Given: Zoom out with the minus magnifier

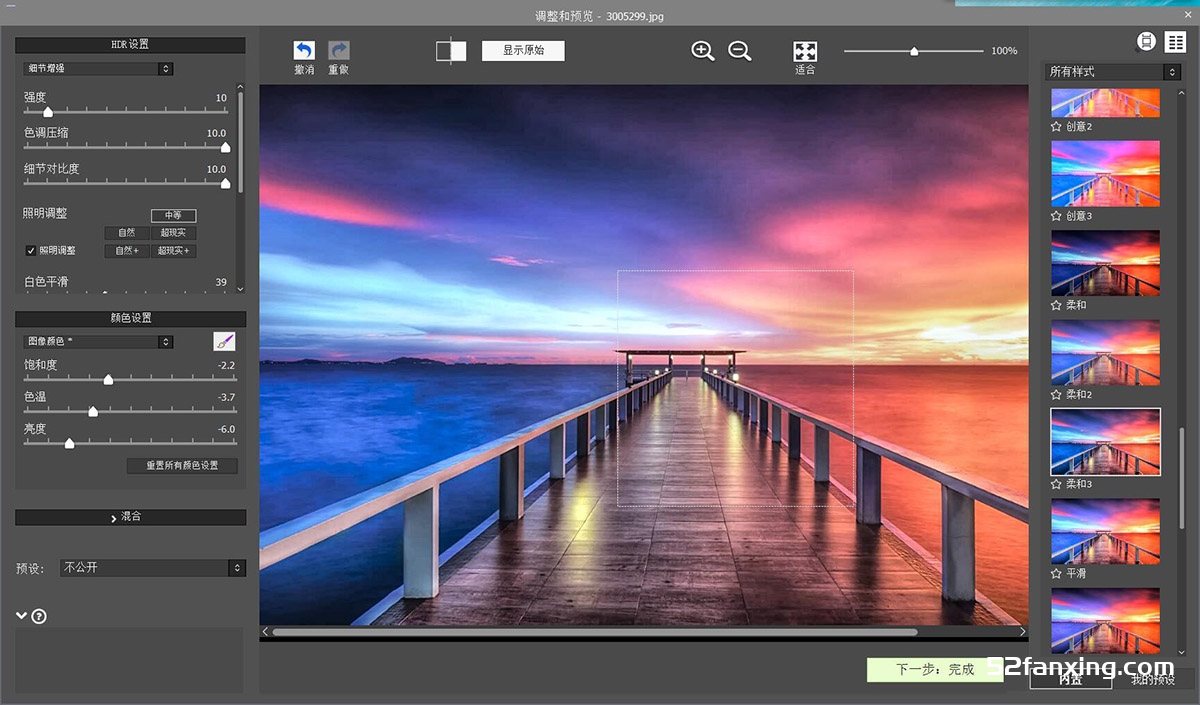Looking at the screenshot, I should [740, 51].
